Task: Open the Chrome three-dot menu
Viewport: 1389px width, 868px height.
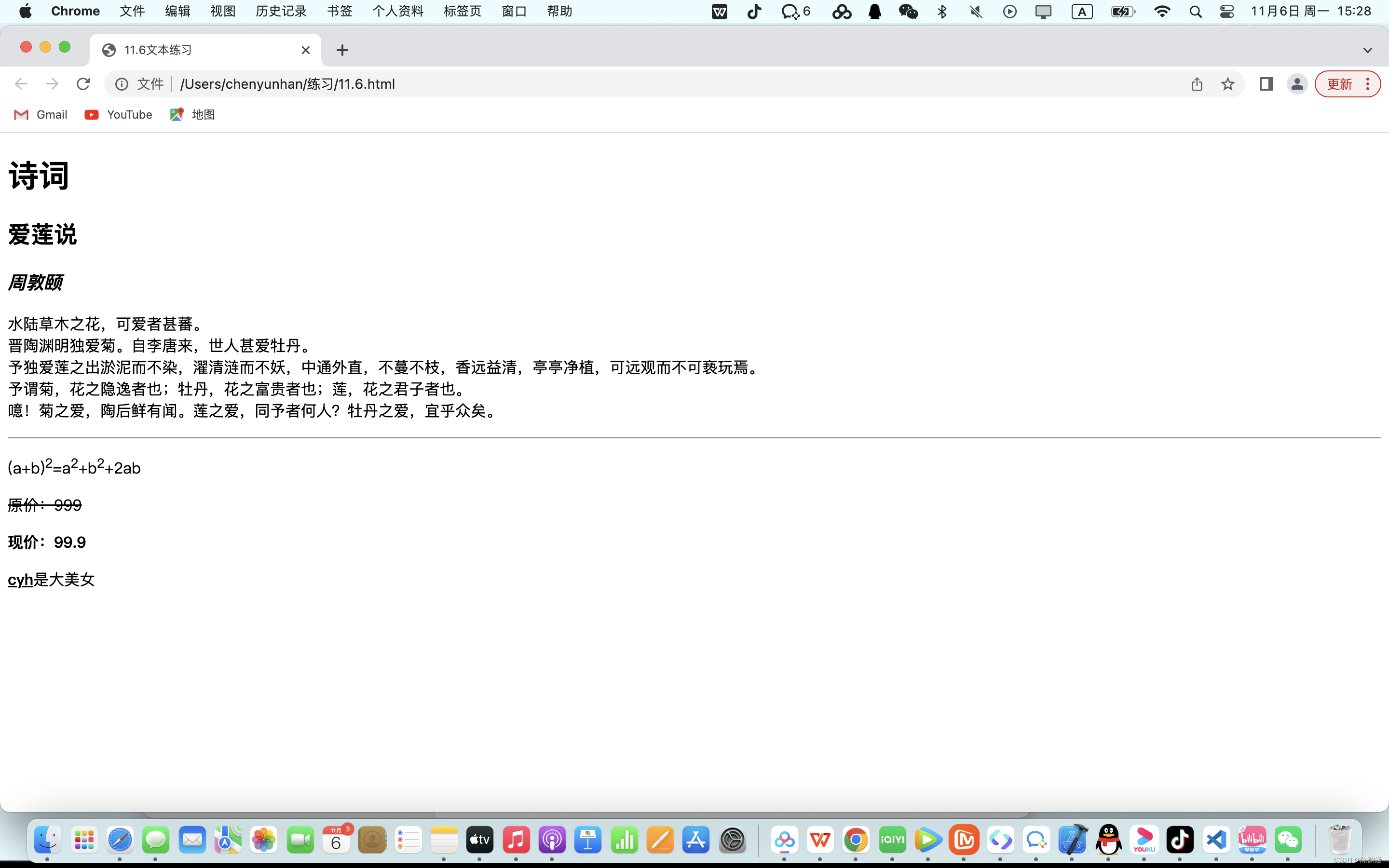Action: pyautogui.click(x=1368, y=84)
